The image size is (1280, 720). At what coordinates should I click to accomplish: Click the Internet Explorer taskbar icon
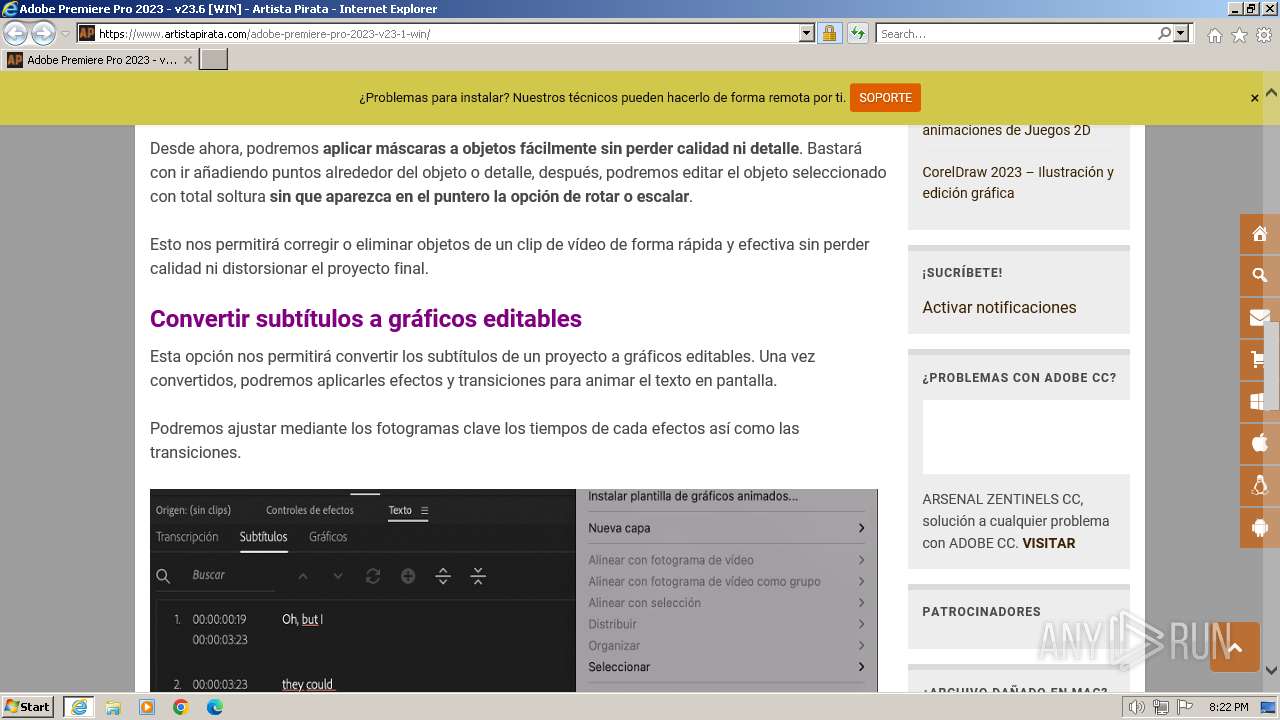click(x=78, y=707)
